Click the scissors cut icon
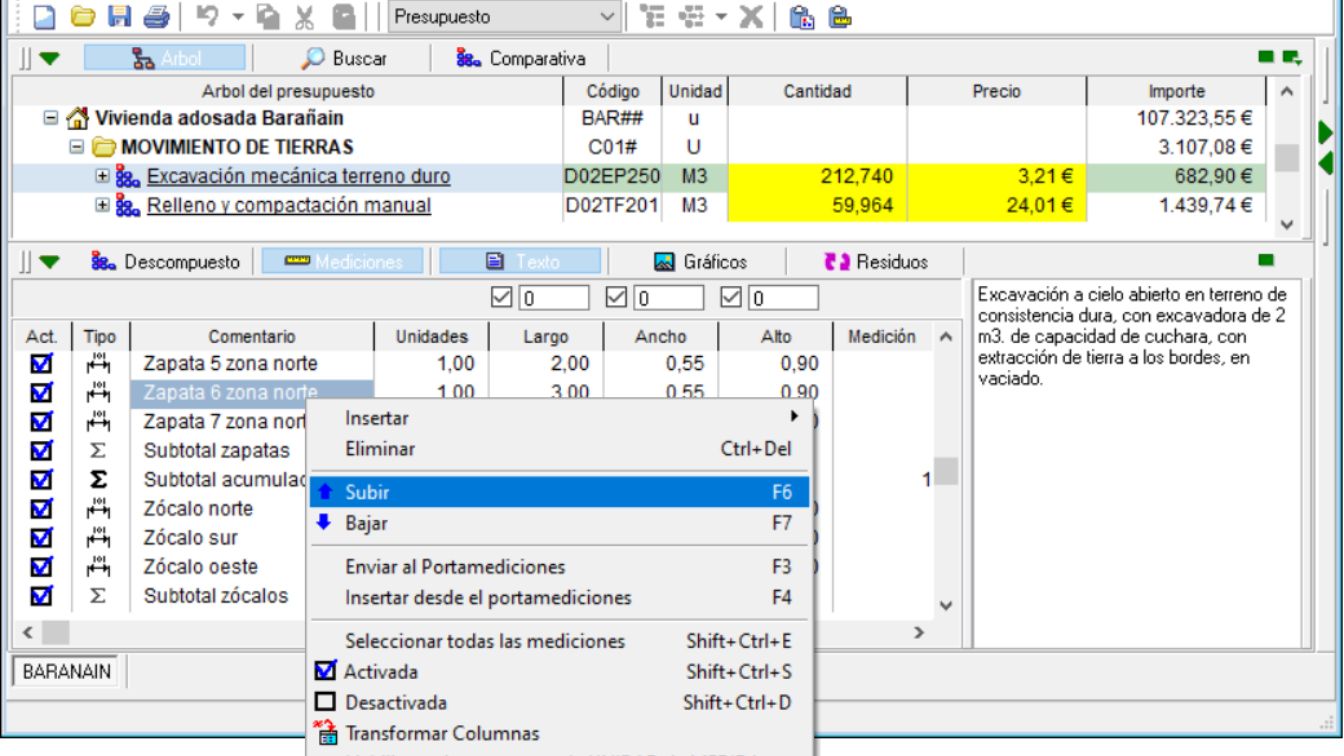The width and height of the screenshot is (1344, 756). 305,17
